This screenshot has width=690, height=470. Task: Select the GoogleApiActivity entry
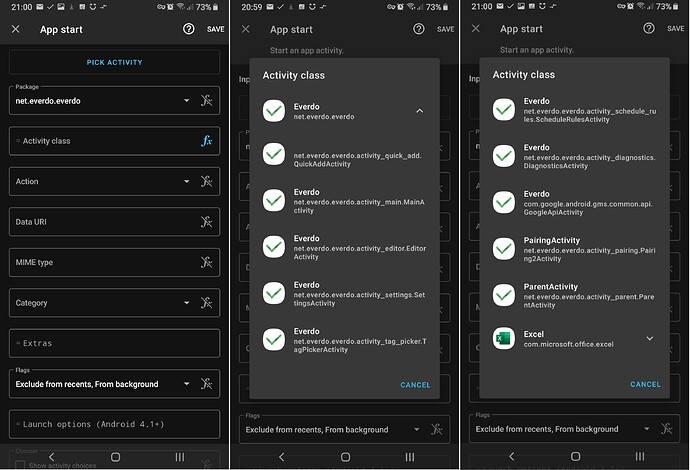(574, 202)
